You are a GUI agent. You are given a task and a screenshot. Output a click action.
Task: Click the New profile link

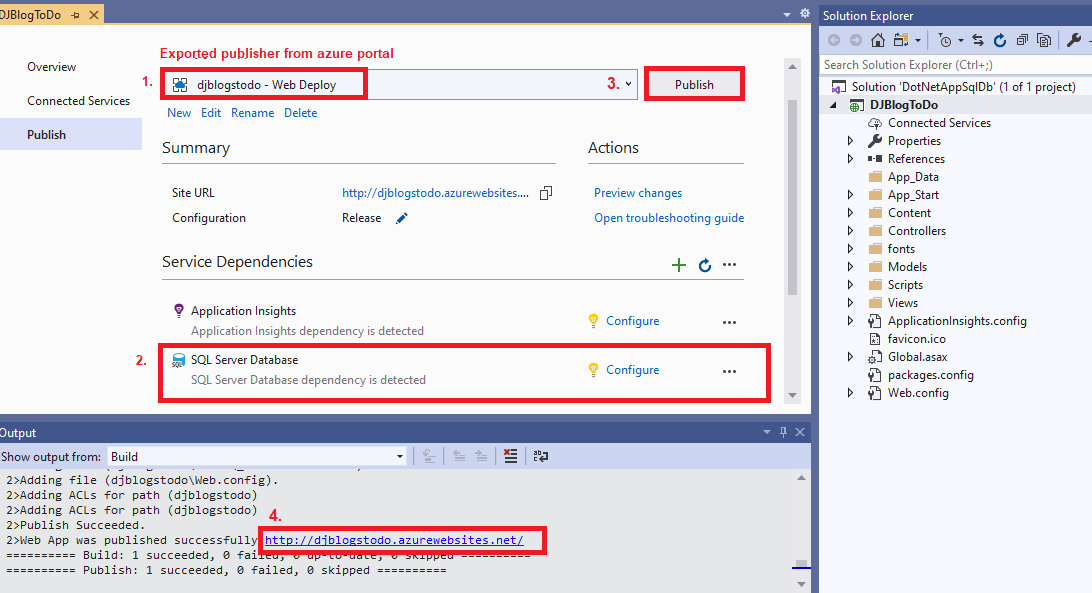point(179,113)
